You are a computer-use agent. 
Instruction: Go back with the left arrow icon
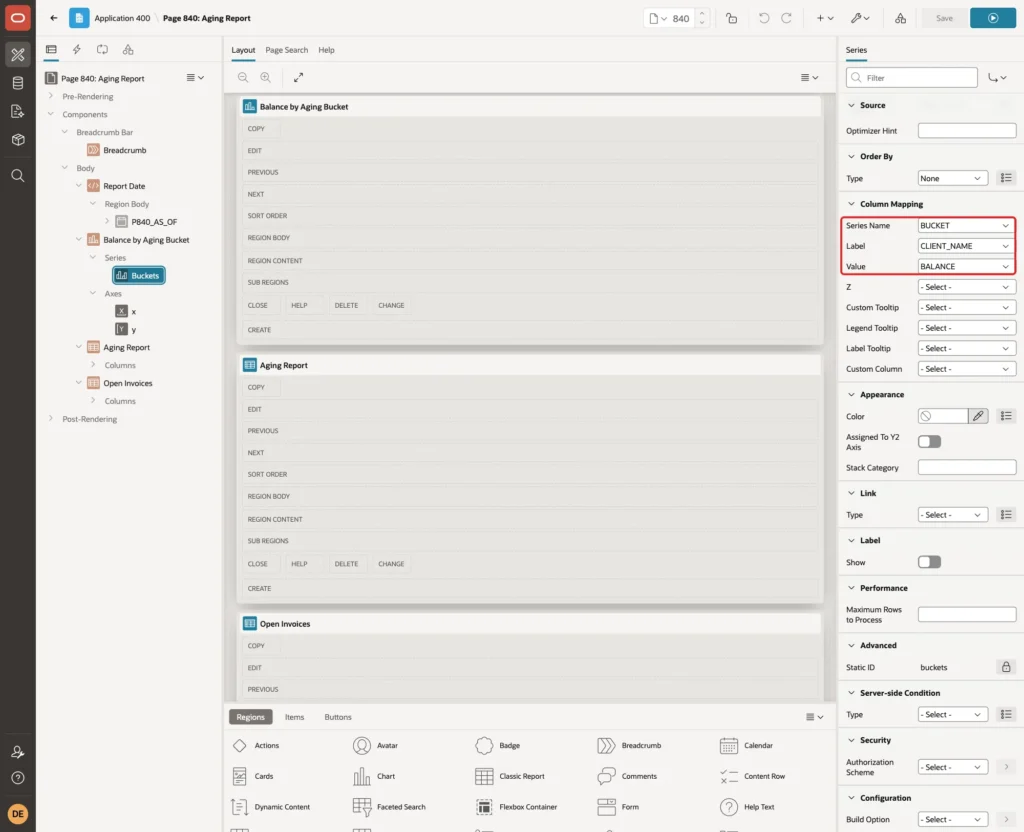(54, 18)
